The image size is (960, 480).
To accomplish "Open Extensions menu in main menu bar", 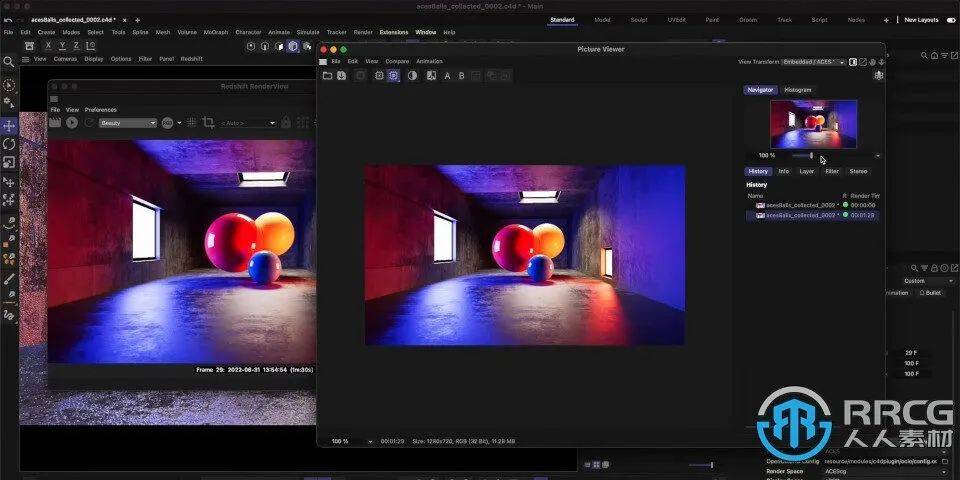I will 394,32.
